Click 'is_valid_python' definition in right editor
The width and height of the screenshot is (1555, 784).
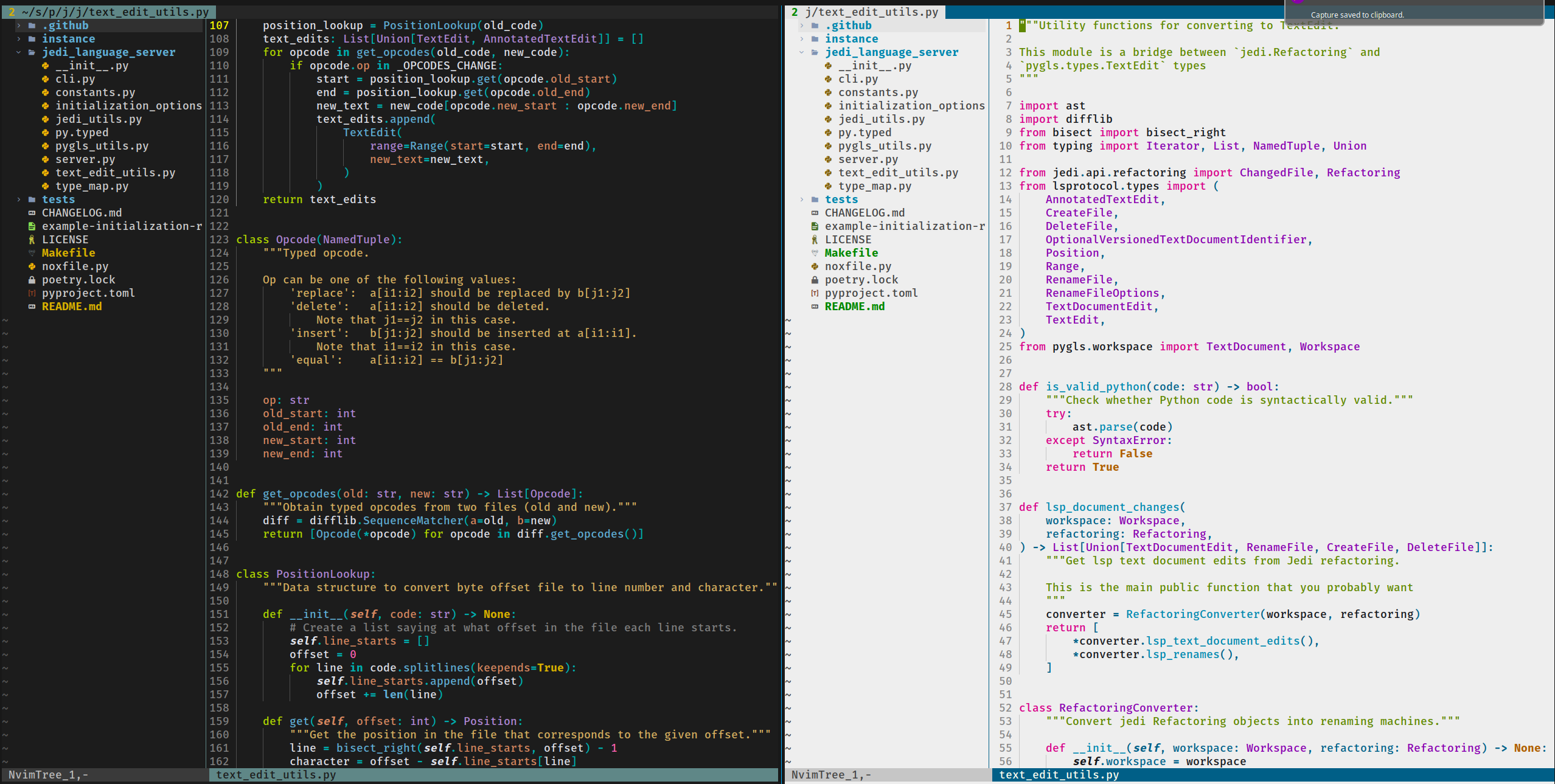[x=1096, y=387]
